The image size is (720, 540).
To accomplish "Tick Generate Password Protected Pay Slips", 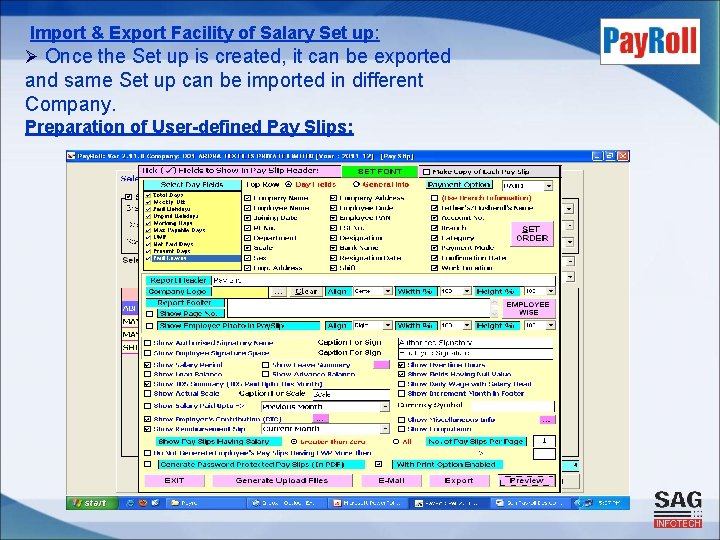I will pos(147,464).
